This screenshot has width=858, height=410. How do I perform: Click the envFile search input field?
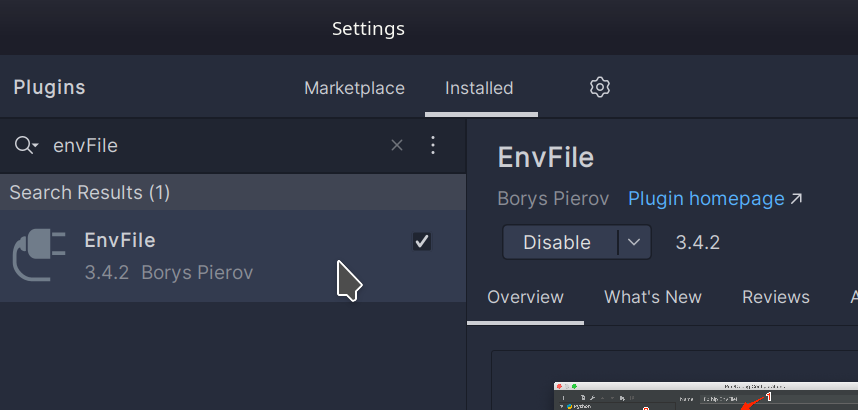pyautogui.click(x=217, y=146)
